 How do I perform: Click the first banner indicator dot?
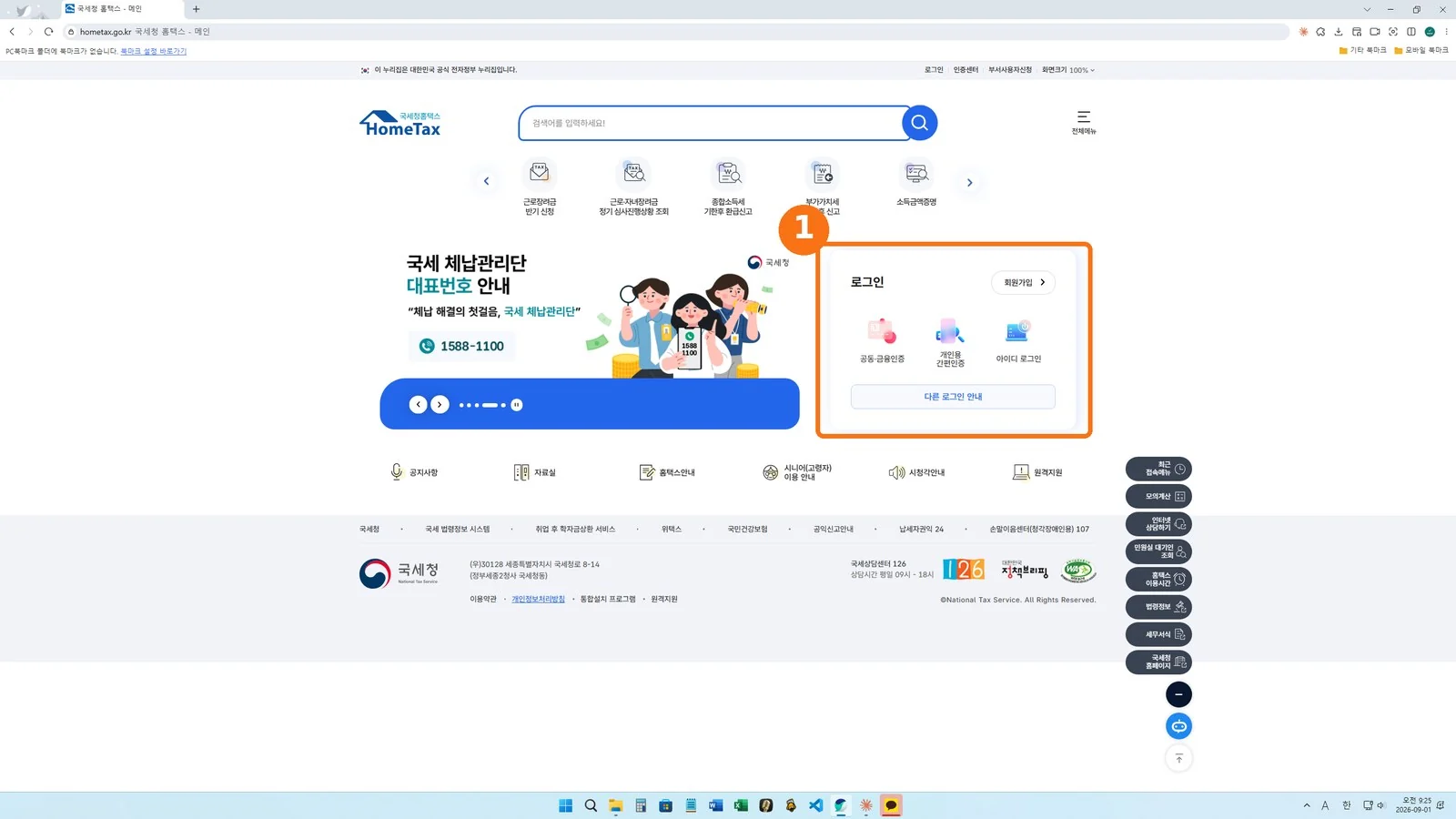click(462, 405)
